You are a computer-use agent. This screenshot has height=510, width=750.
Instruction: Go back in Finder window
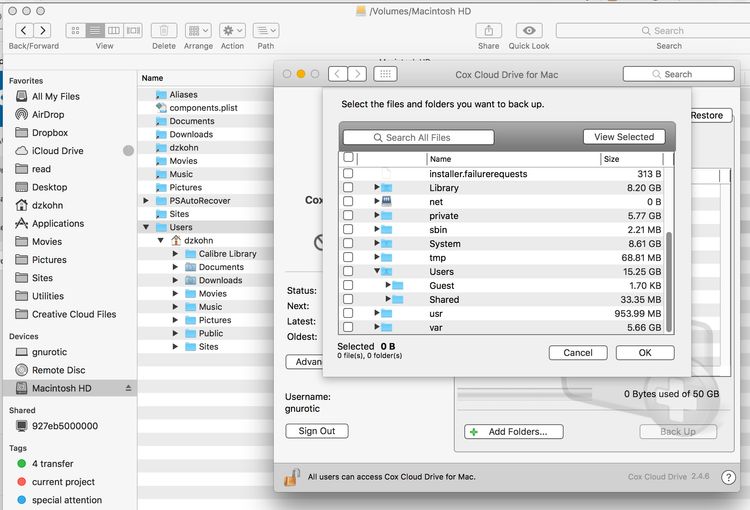(x=24, y=31)
